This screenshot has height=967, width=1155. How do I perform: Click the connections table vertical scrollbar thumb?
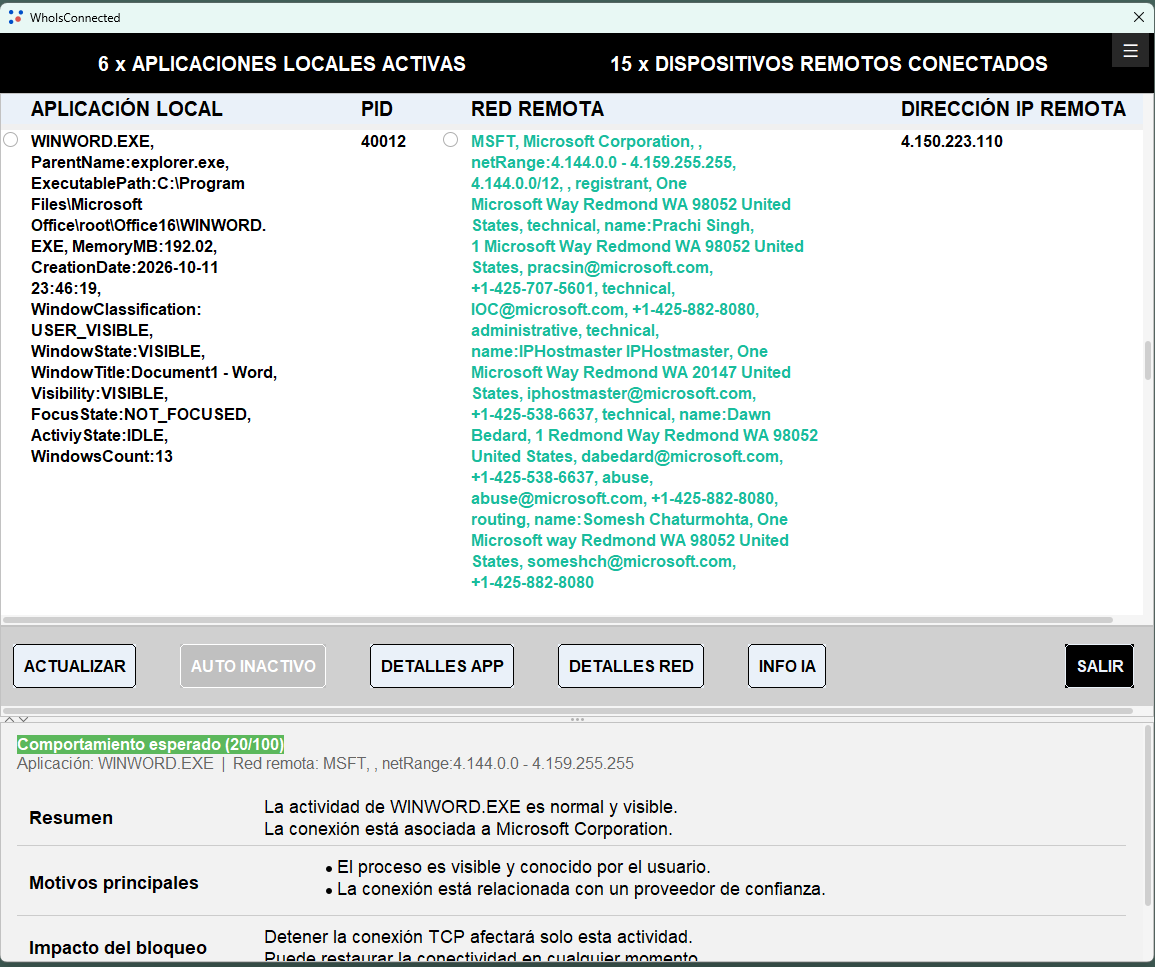point(1148,360)
